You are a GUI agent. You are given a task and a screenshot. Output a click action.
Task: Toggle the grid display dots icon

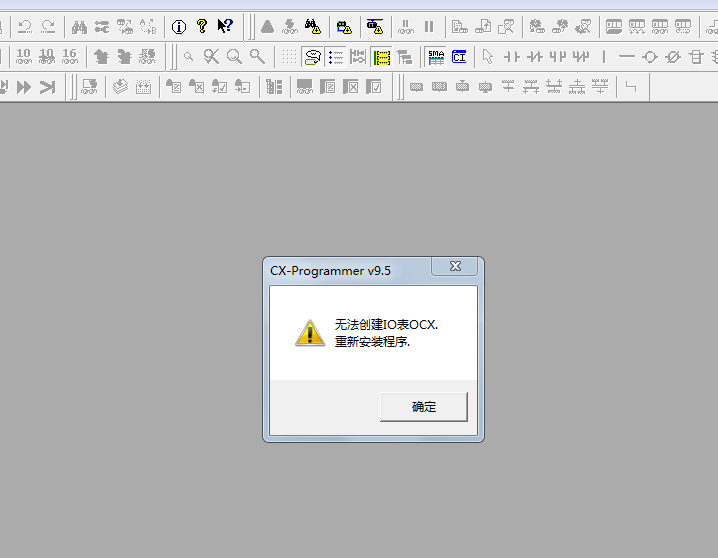[x=288, y=57]
